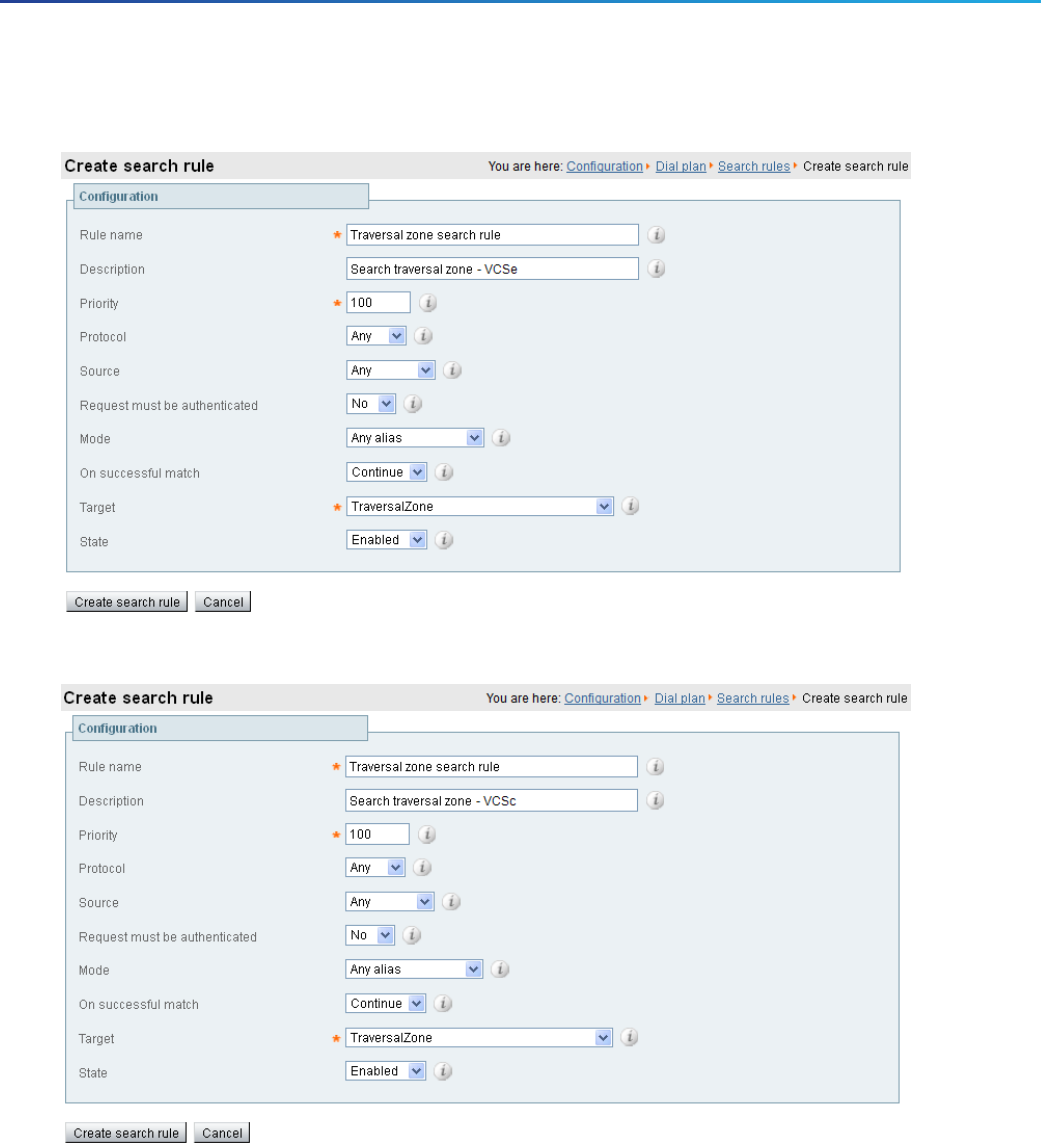Click the 'Create search rule' page heading above the VCSe form
The width and height of the screenshot is (1043, 1145).
tap(139, 166)
